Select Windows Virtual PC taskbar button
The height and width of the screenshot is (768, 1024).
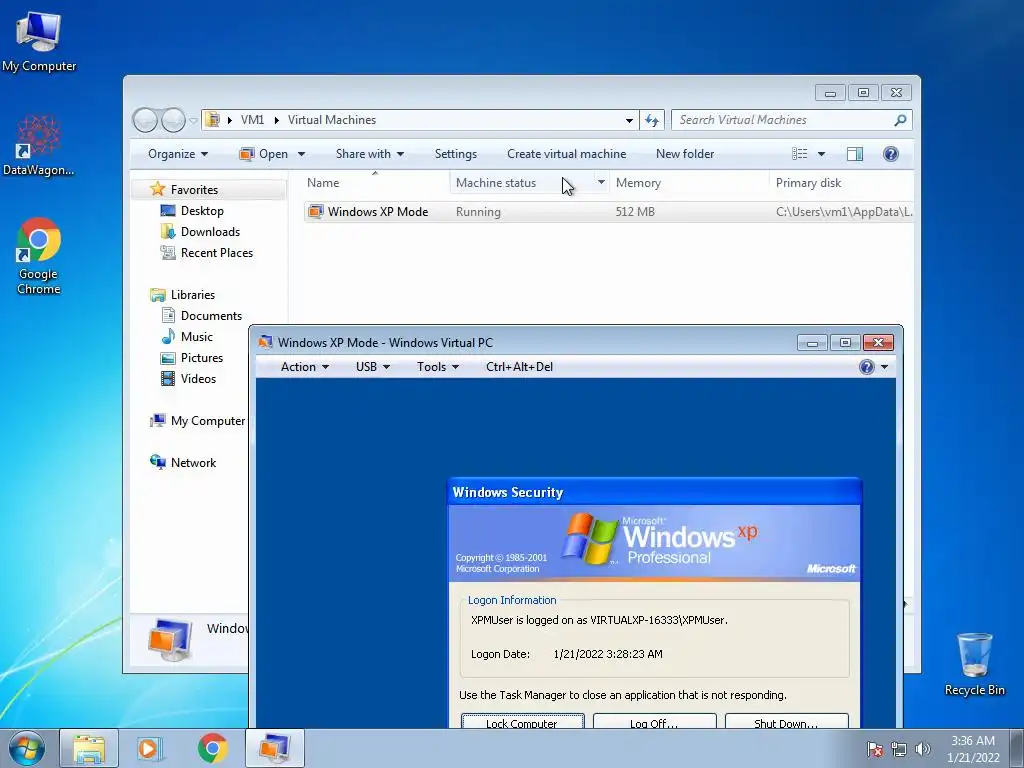[x=274, y=748]
